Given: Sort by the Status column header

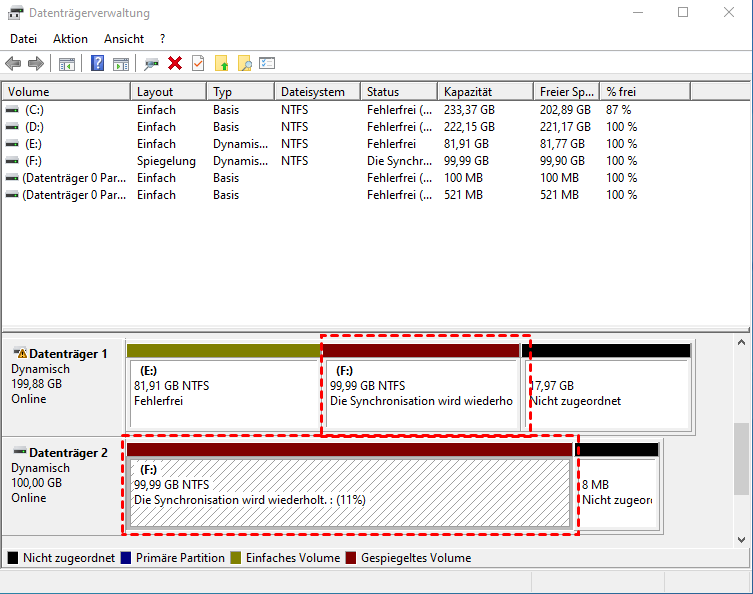Looking at the screenshot, I should pyautogui.click(x=399, y=92).
